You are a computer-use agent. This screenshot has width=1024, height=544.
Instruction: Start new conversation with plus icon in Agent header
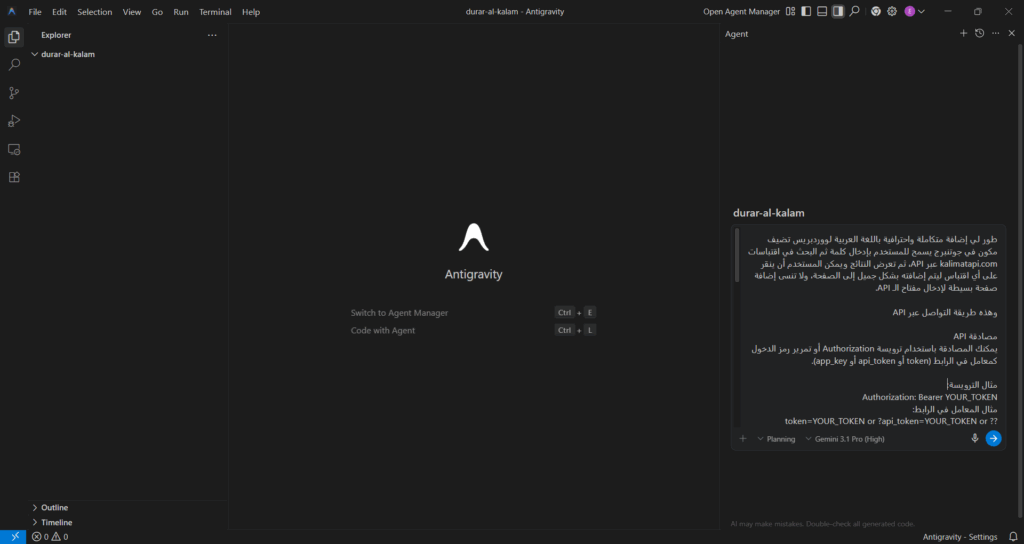pos(963,33)
